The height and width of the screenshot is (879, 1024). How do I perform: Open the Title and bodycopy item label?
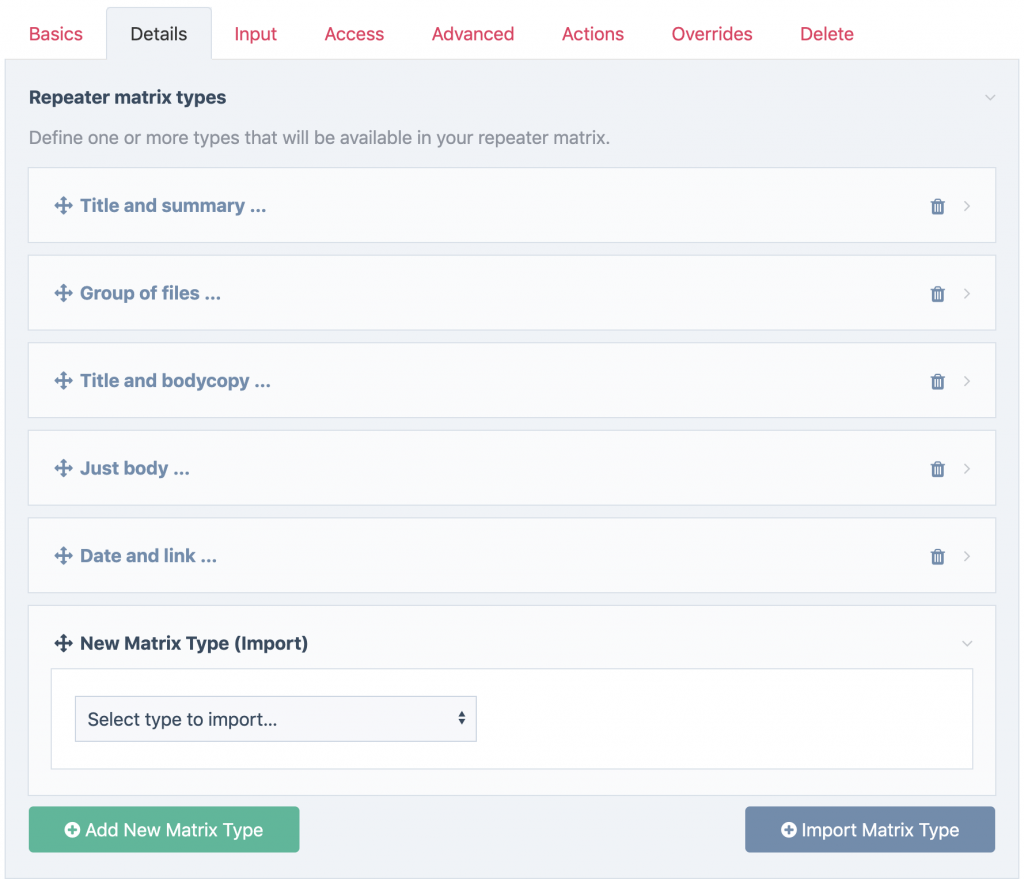point(175,381)
